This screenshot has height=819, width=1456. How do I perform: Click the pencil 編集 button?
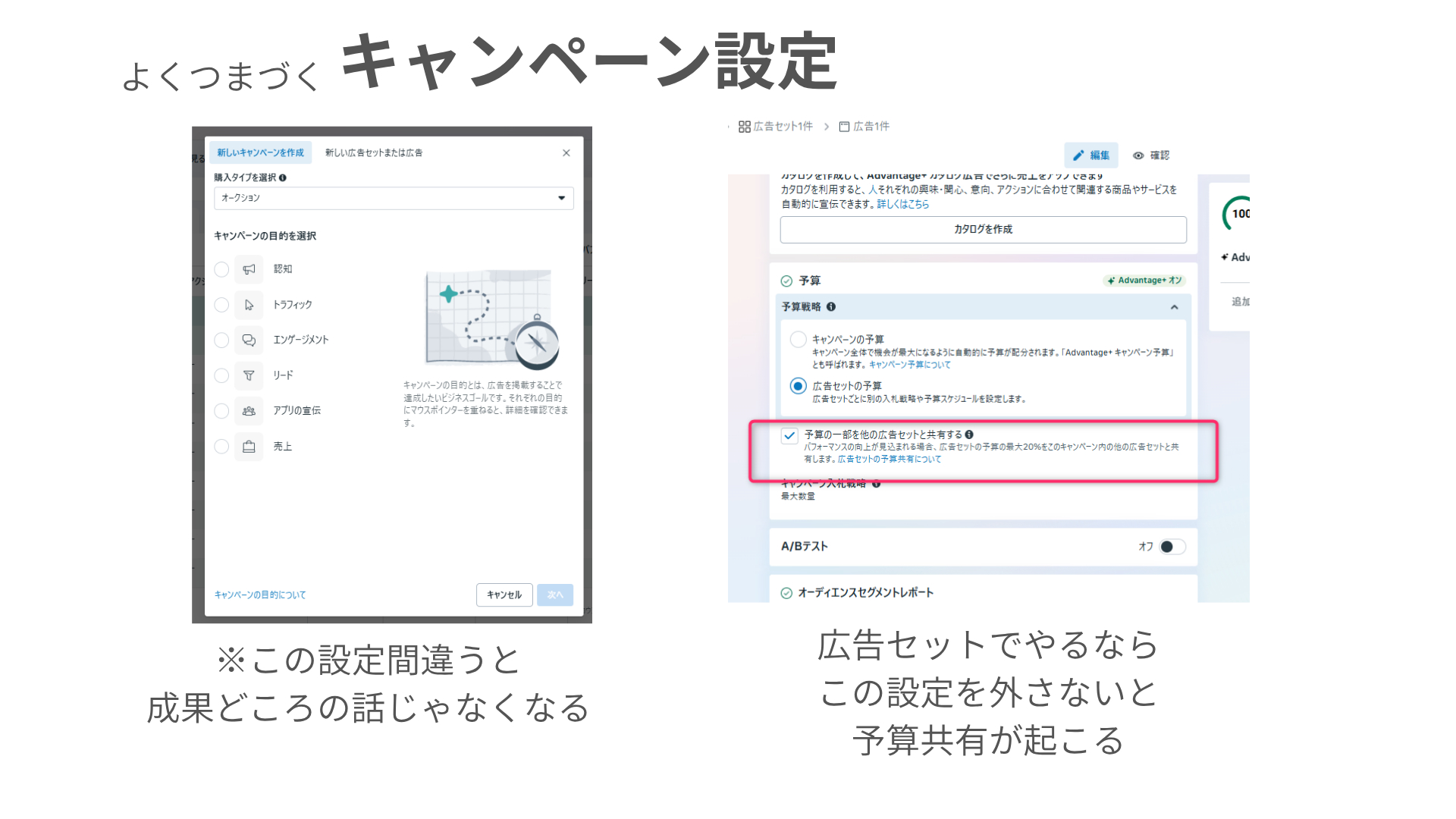[x=1090, y=155]
